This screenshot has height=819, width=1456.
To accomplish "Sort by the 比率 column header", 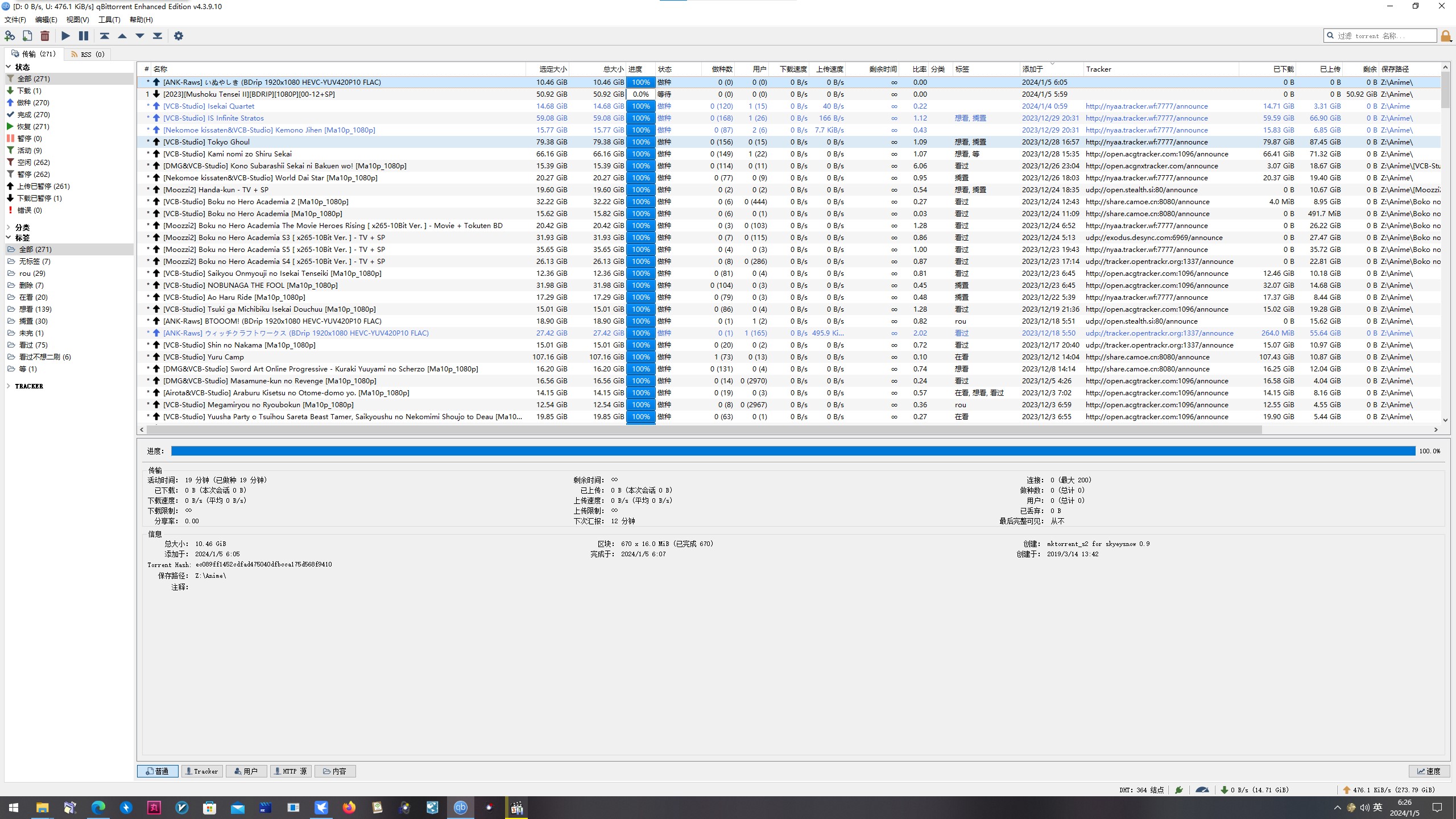I will (x=914, y=69).
